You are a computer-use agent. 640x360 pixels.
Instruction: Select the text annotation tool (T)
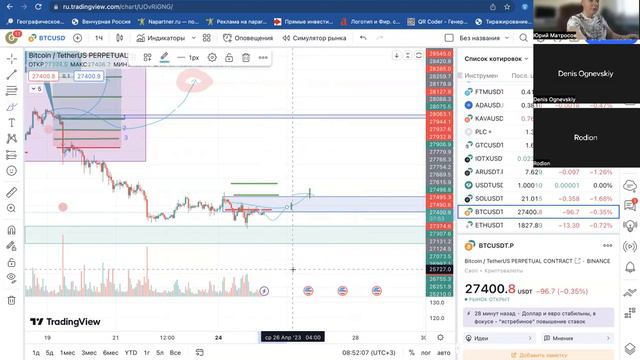coord(11,122)
